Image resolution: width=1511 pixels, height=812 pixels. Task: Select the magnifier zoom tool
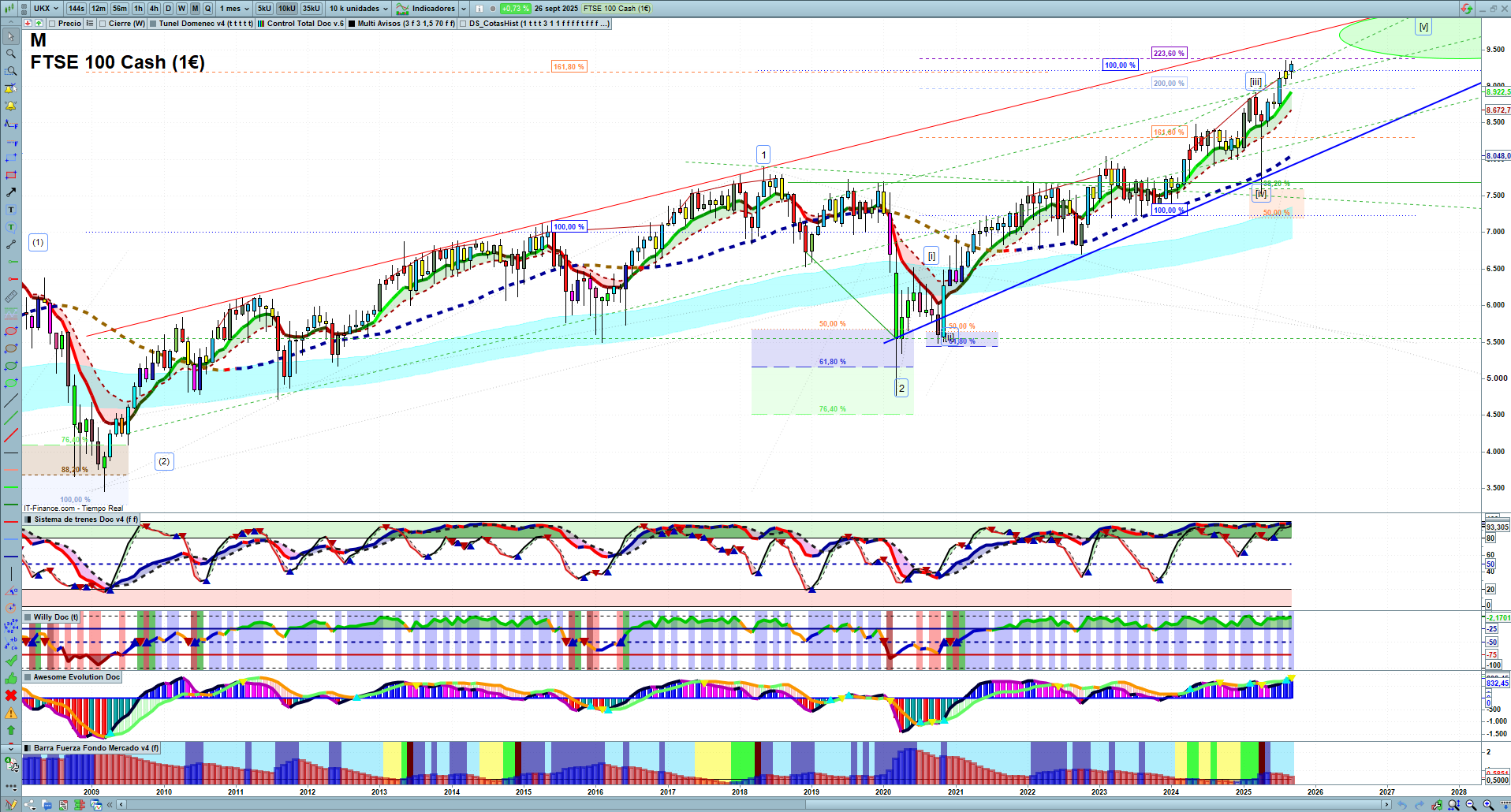point(11,54)
